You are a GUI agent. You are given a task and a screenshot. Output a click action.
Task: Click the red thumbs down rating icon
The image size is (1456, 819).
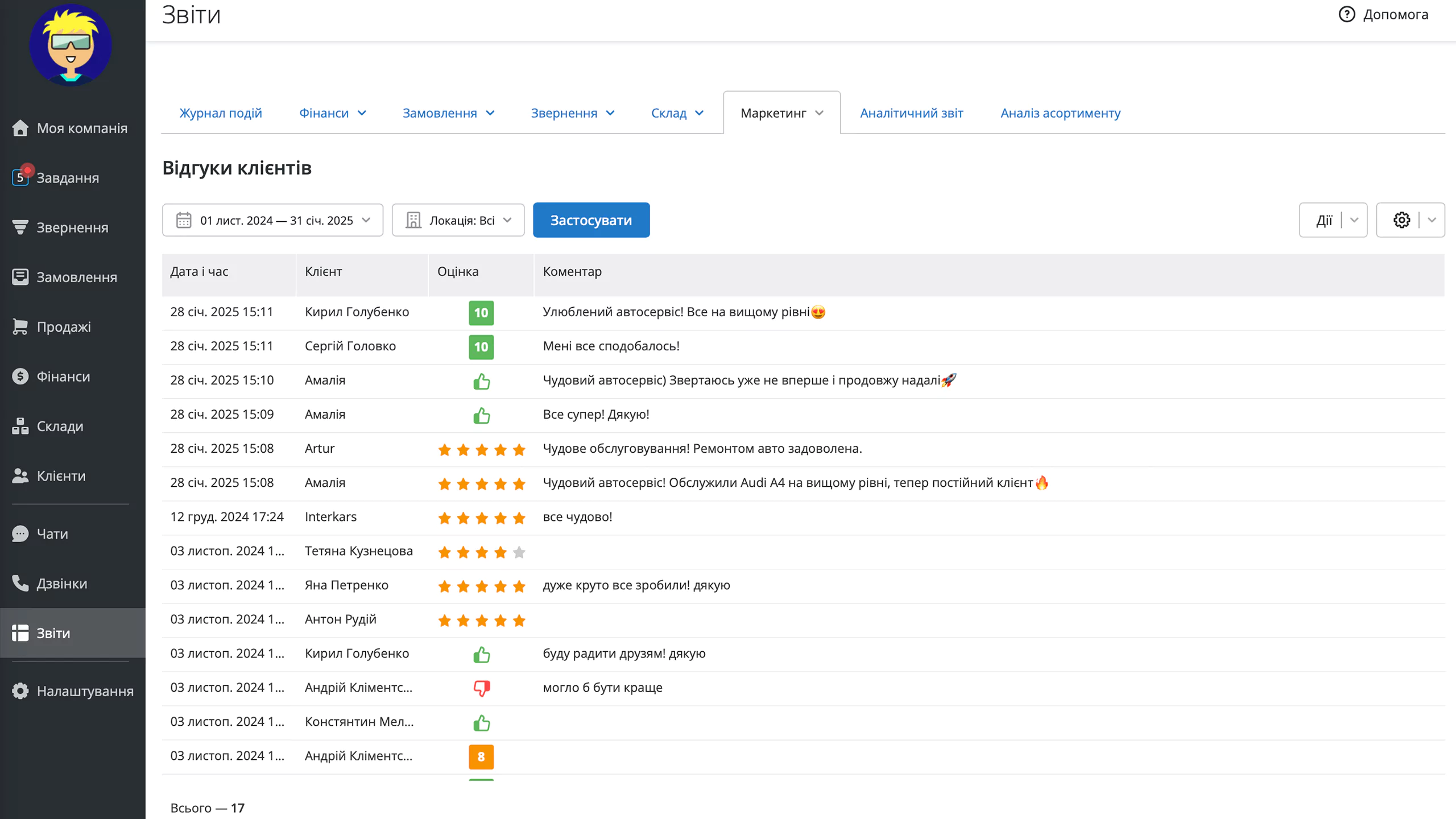point(482,688)
